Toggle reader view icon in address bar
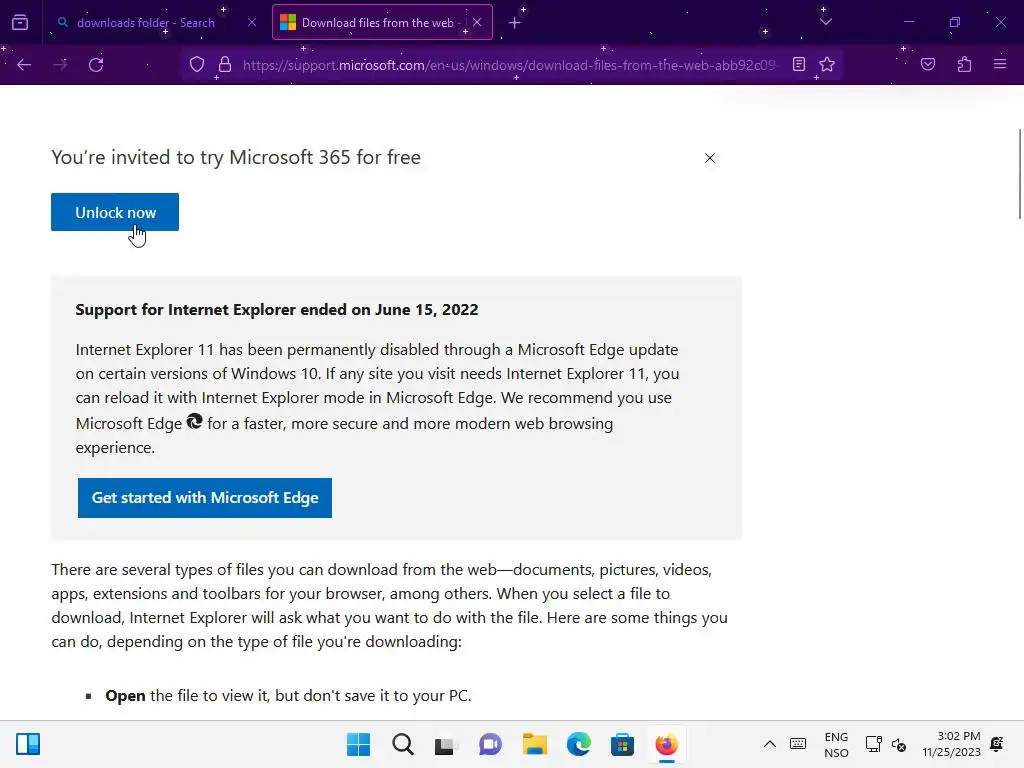Screen dimensions: 1024x768 coord(799,65)
